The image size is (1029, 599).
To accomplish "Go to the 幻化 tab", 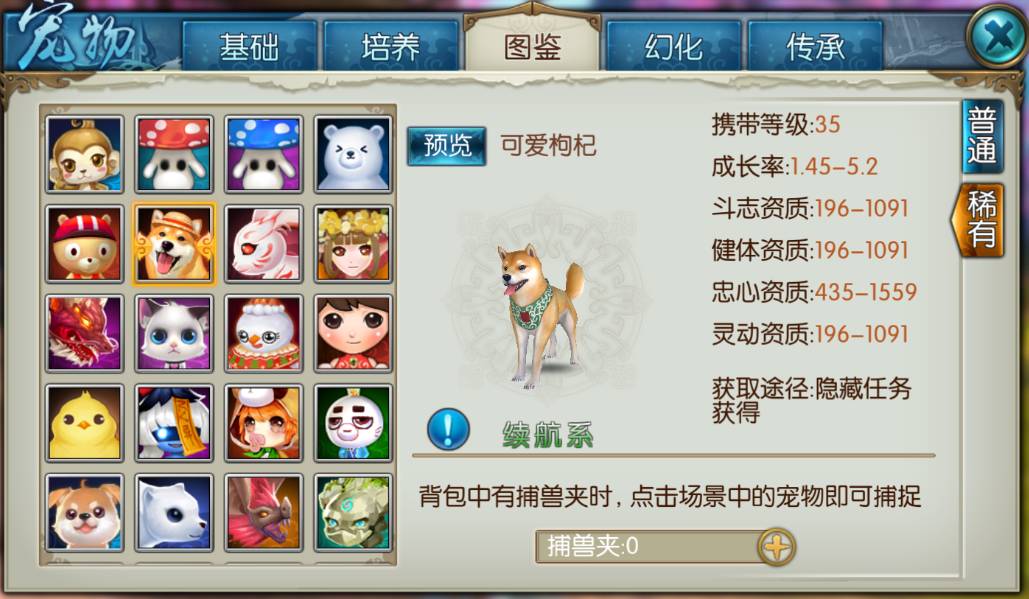I will click(x=673, y=46).
